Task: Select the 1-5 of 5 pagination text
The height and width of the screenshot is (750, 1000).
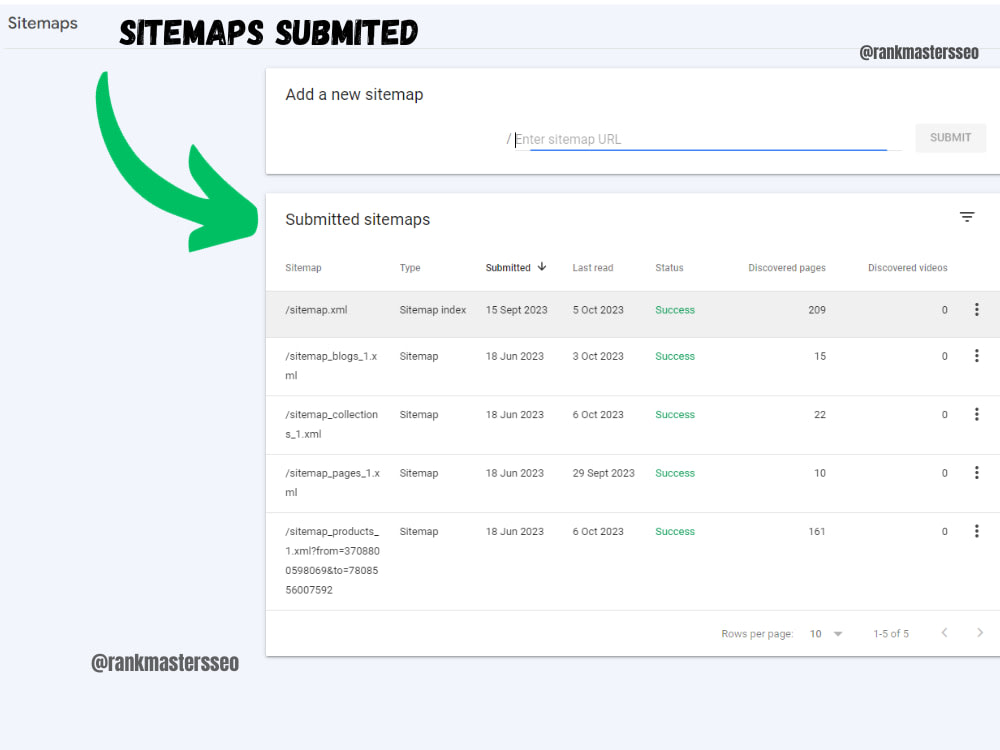Action: pos(891,633)
